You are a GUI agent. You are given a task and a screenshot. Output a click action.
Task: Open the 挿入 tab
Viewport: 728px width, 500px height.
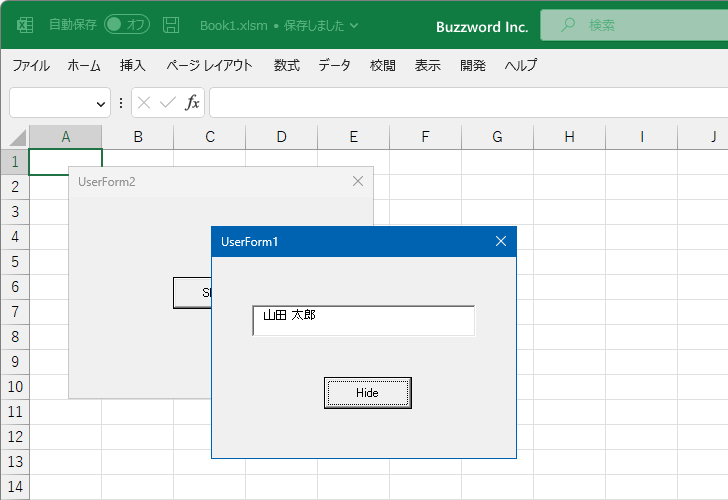click(133, 65)
